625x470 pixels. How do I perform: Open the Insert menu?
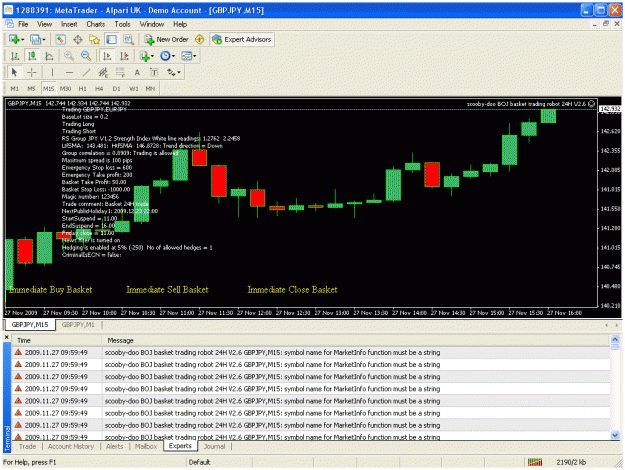(x=69, y=24)
